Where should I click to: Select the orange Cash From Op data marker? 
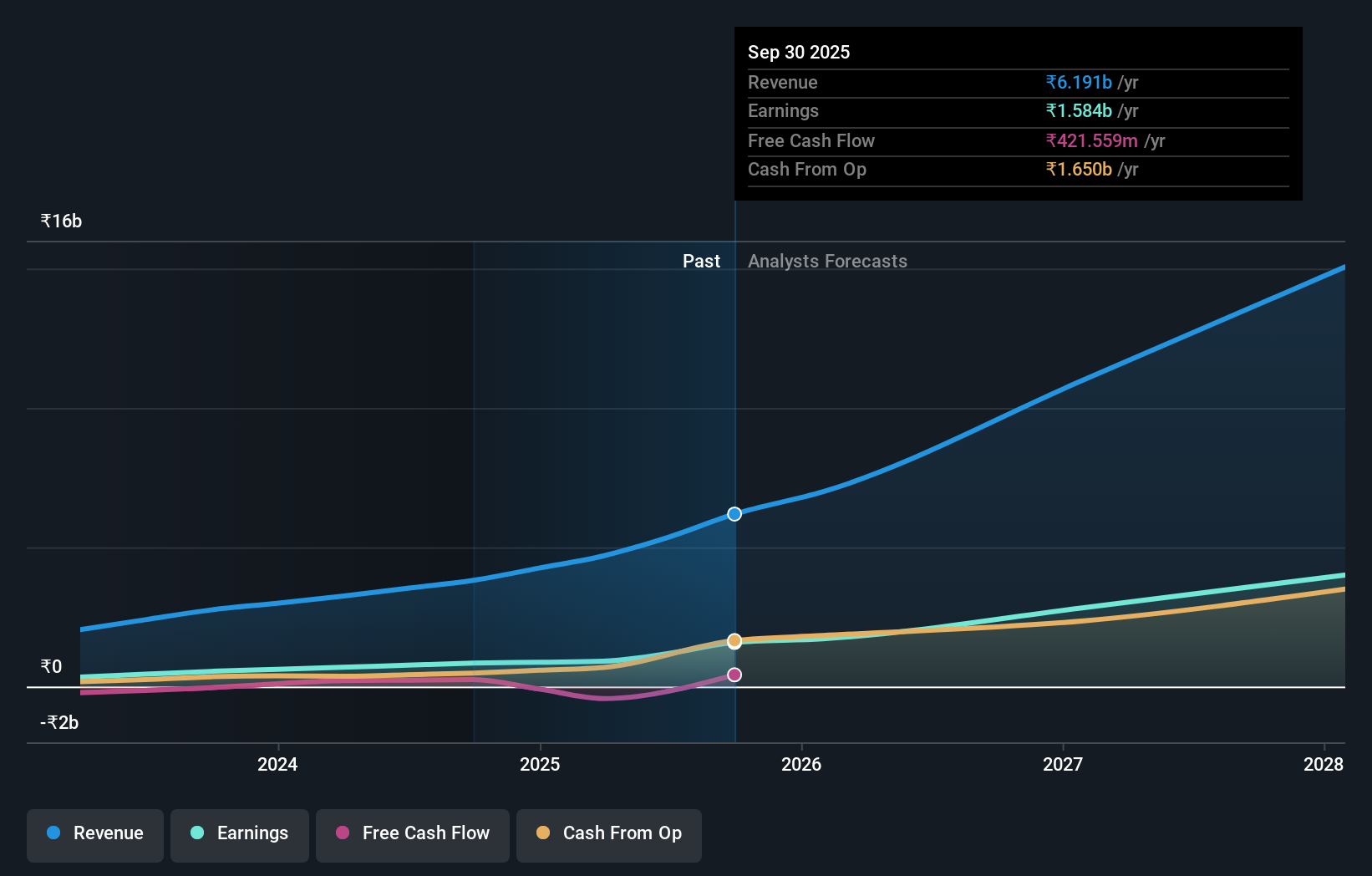tap(734, 640)
